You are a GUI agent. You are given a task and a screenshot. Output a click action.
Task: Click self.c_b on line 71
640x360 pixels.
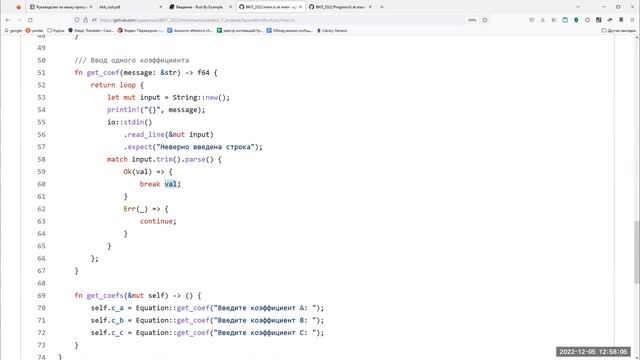click(107, 320)
